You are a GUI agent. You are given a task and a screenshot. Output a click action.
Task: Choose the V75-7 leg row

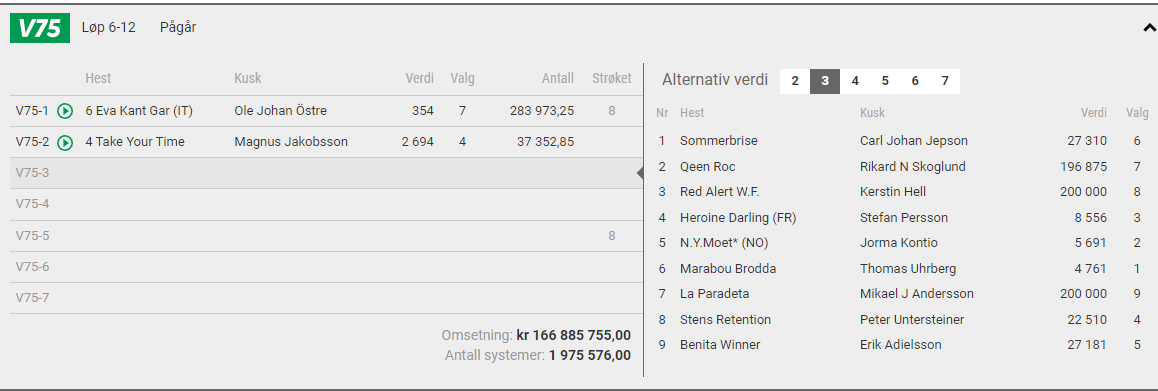(x=326, y=298)
